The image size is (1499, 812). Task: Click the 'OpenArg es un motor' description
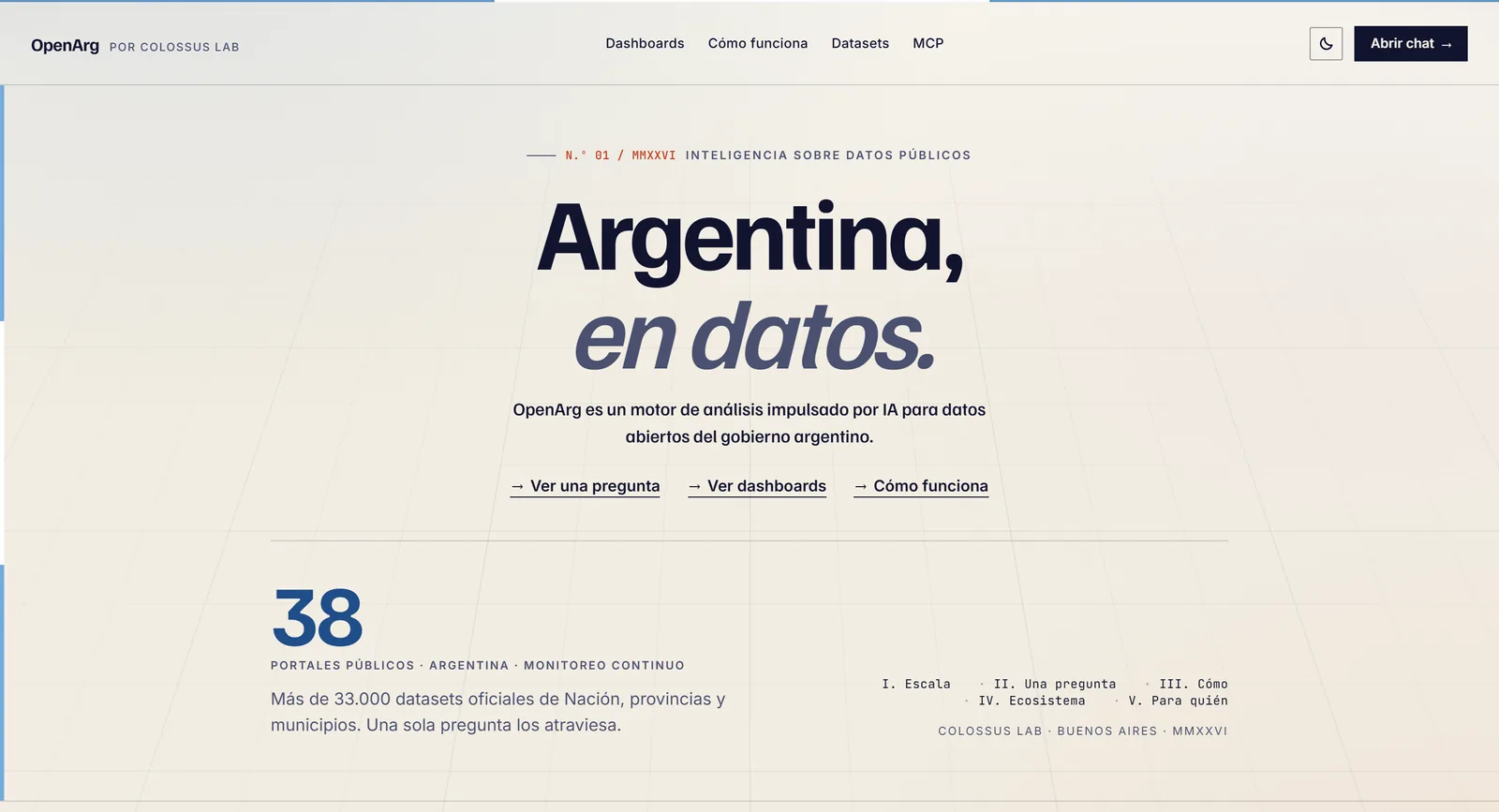(x=749, y=423)
